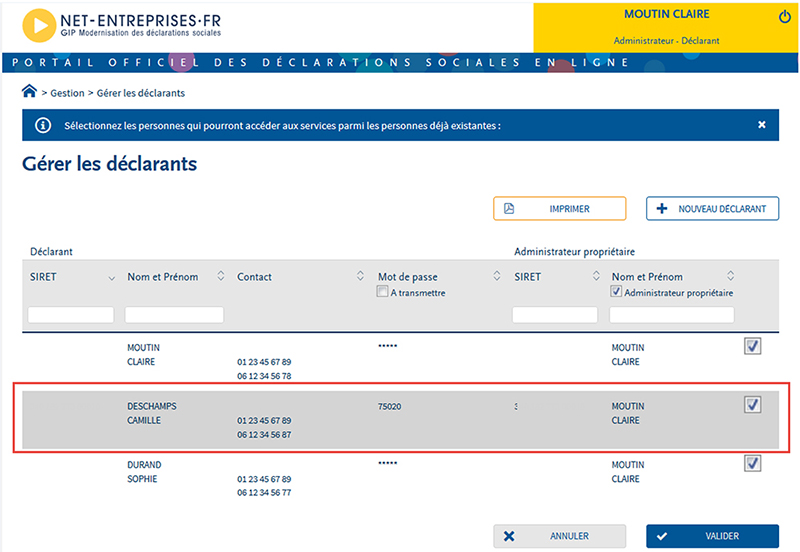Toggle the A transmettre checkbox

382,291
